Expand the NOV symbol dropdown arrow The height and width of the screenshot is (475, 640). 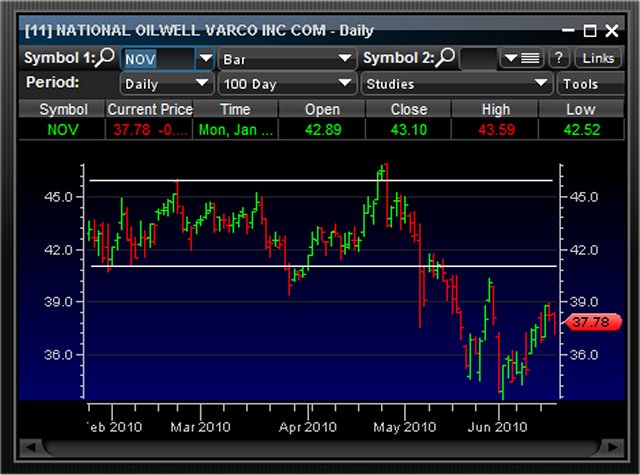(205, 59)
